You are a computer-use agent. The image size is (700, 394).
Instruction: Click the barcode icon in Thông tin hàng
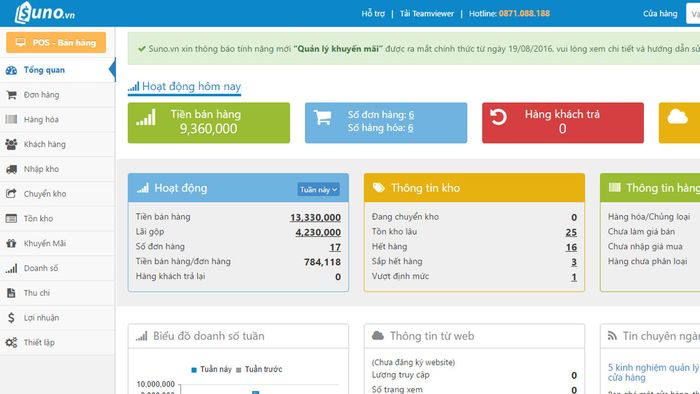tap(615, 187)
